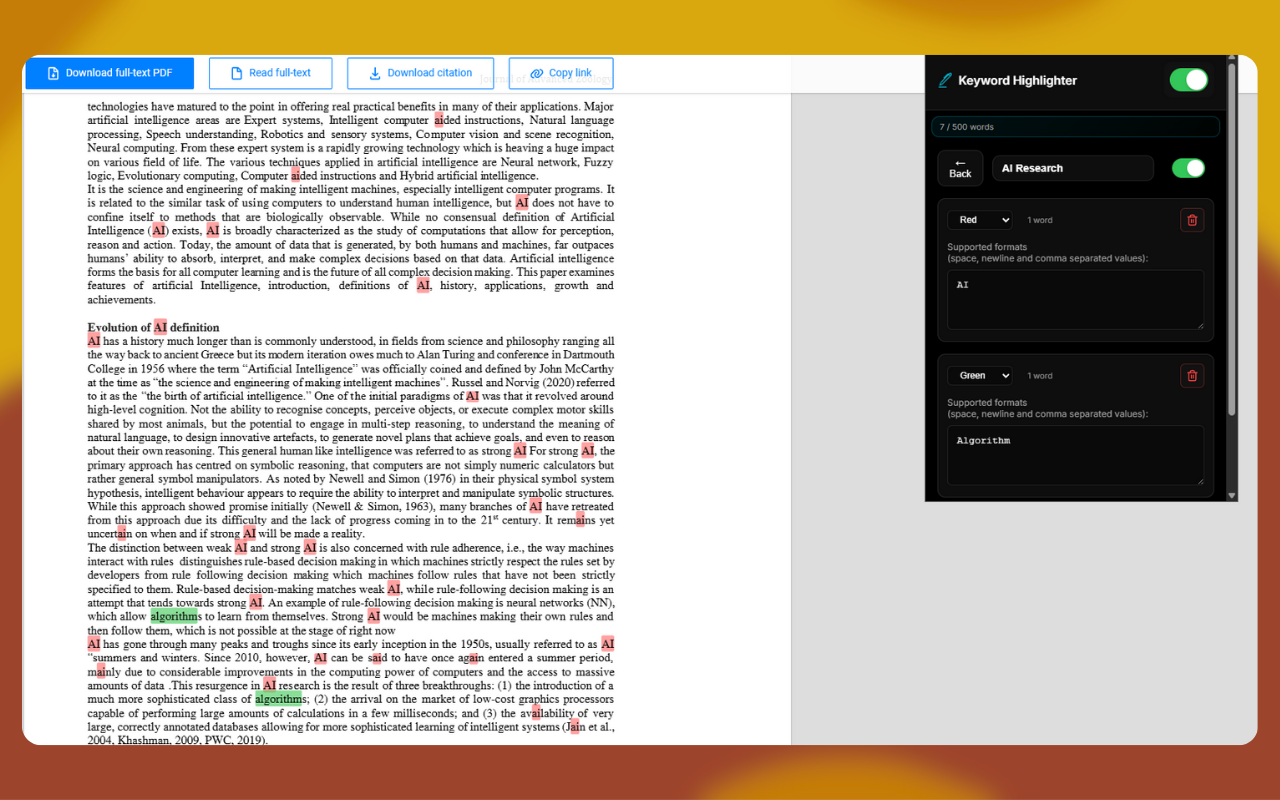The image size is (1280, 800).
Task: Click the download arrow icon in Download citation
Action: tap(375, 73)
